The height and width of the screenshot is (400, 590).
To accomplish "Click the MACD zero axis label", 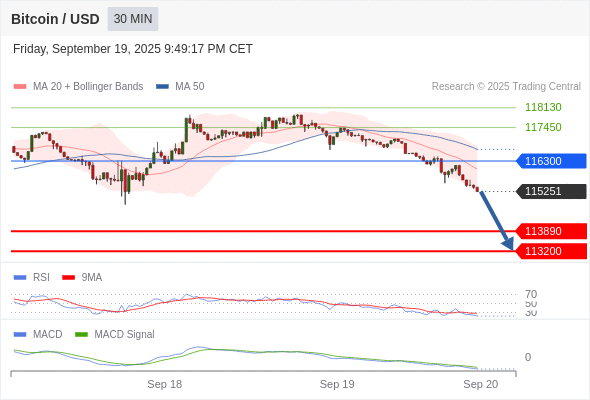I will (528, 357).
